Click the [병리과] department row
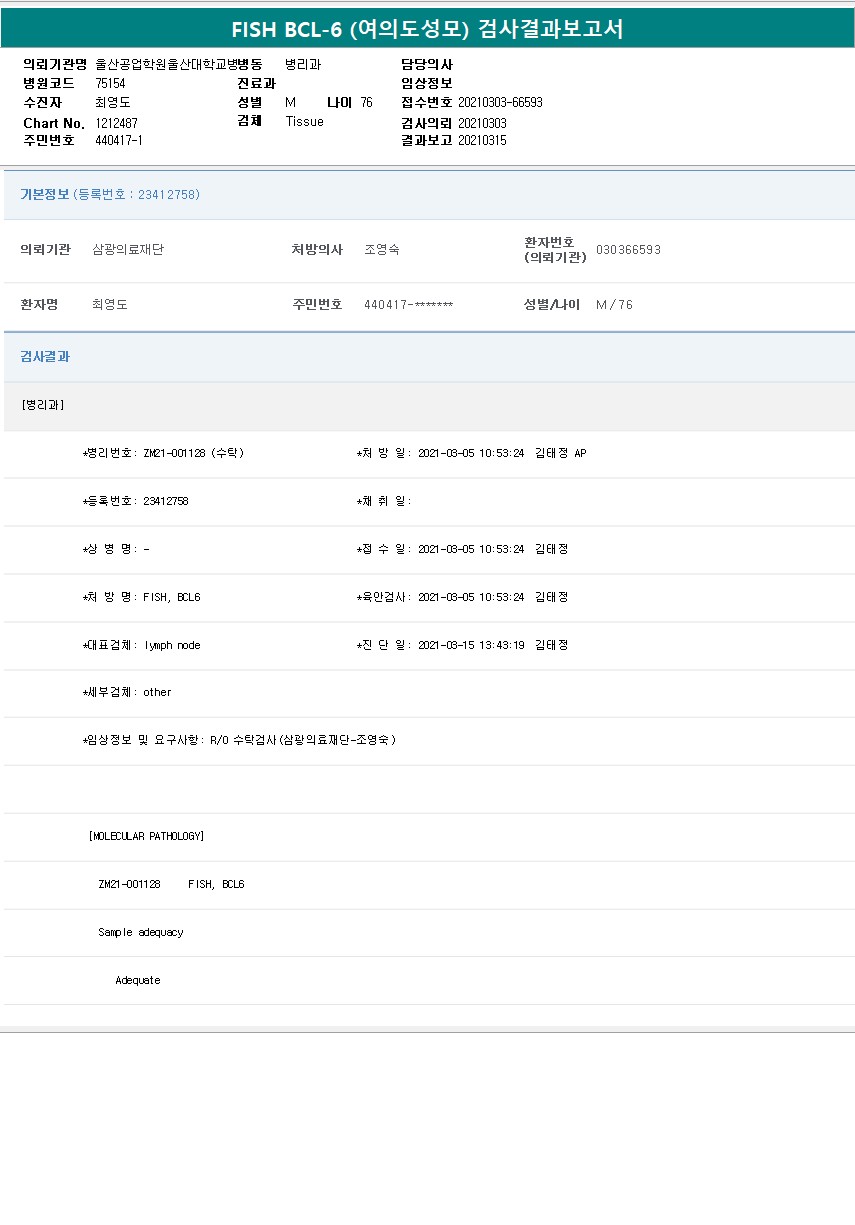 point(43,405)
